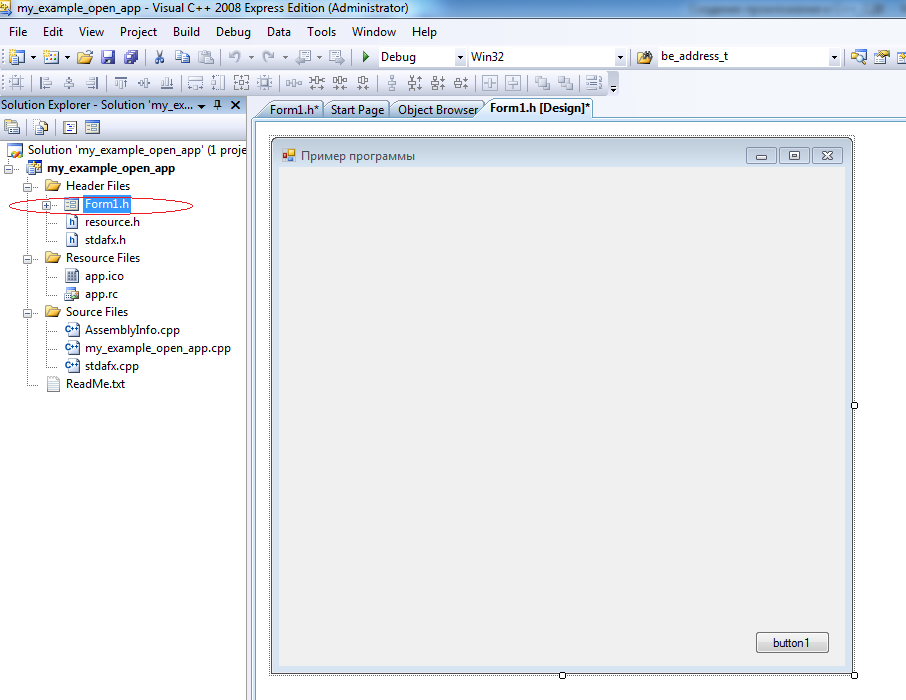This screenshot has width=906, height=700.
Task: Click View Designer icon in Solution Explorer
Action: coord(92,127)
